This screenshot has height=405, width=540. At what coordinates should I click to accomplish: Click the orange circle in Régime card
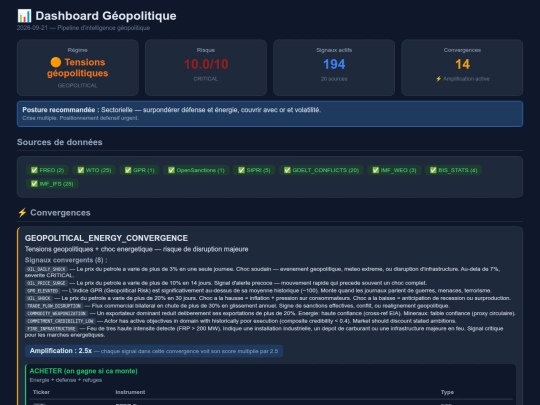click(56, 62)
